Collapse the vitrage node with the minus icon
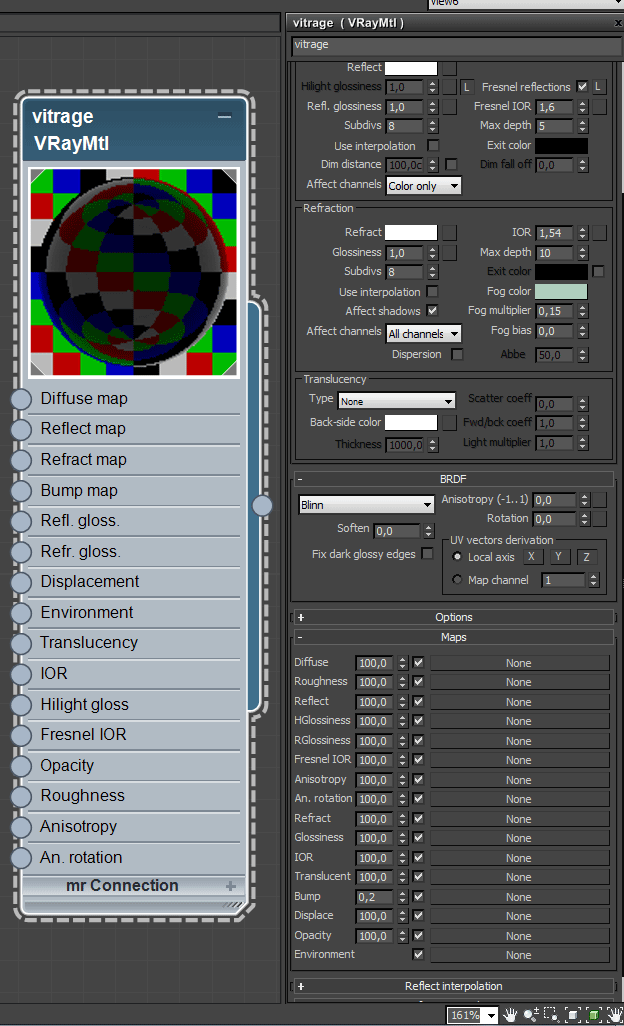The height and width of the screenshot is (1026, 624). tap(224, 116)
